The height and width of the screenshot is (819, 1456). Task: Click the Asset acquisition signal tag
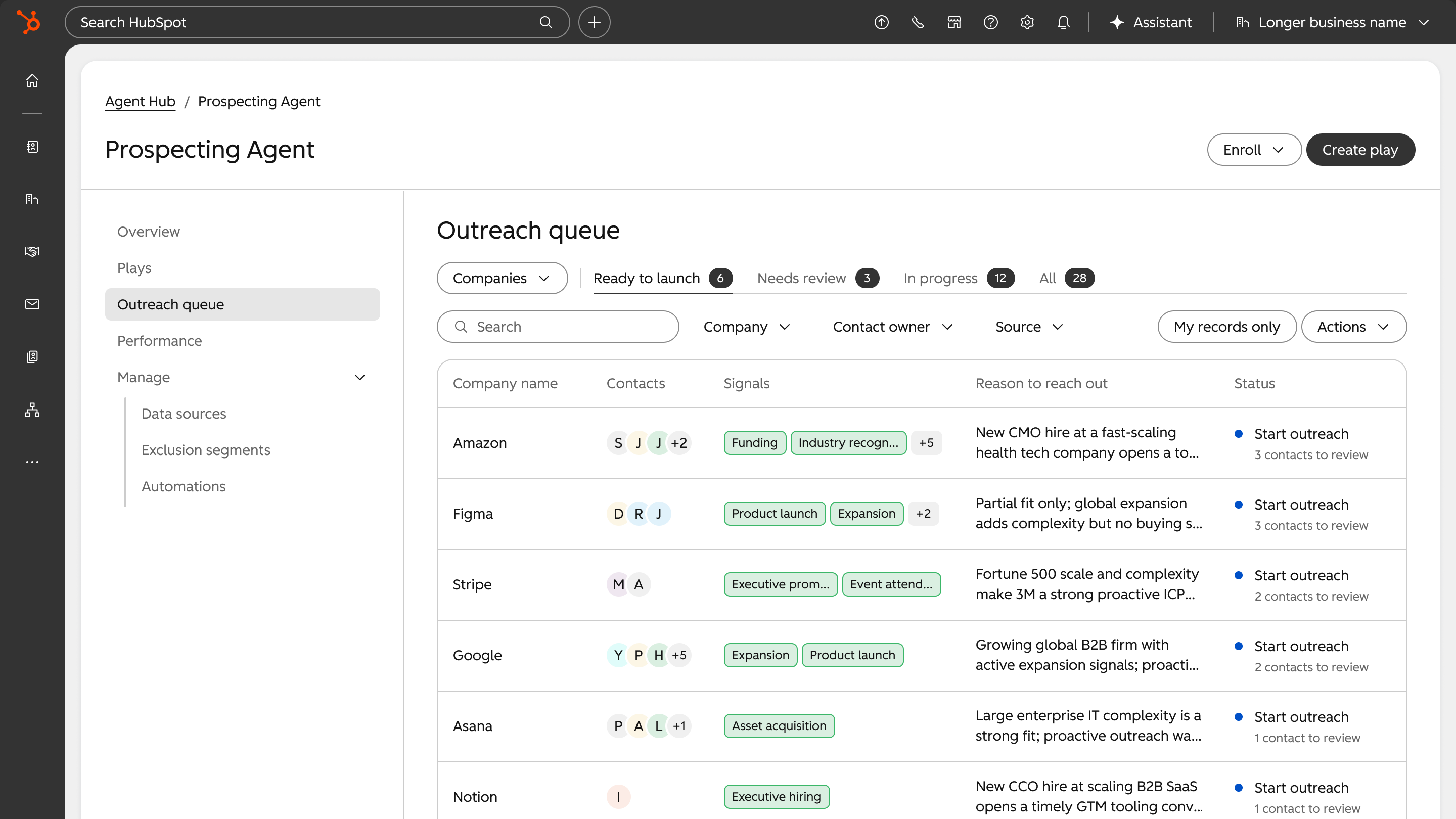click(x=779, y=726)
